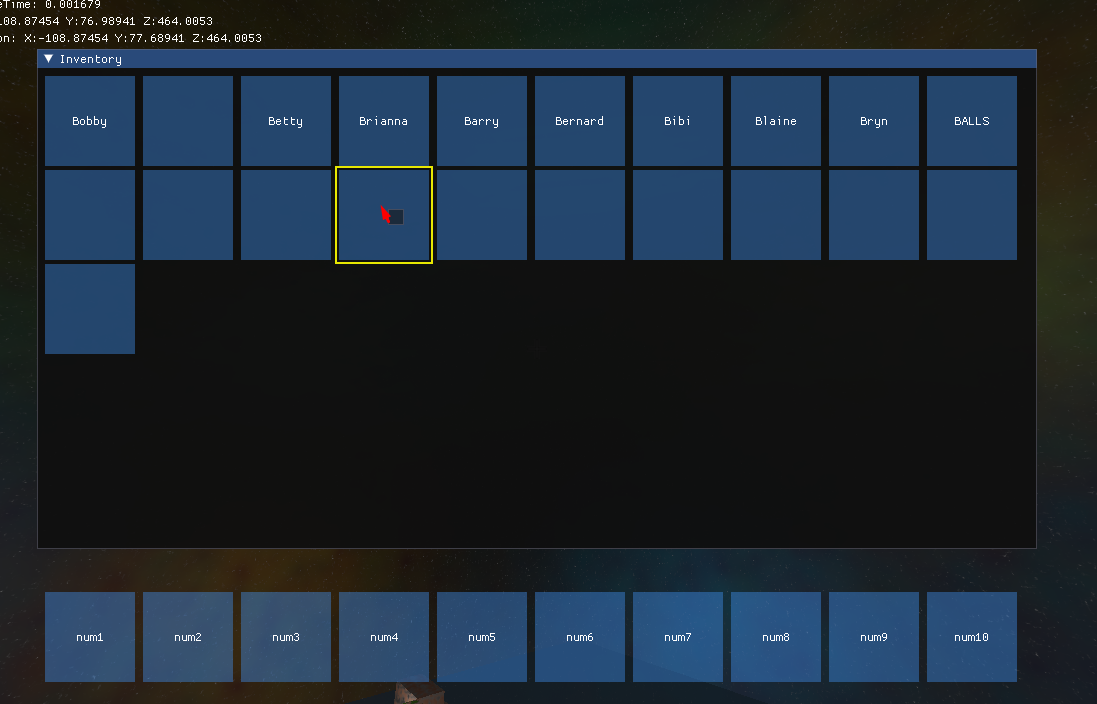Collapse the Inventory panel
The height and width of the screenshot is (704, 1097).
[x=47, y=58]
